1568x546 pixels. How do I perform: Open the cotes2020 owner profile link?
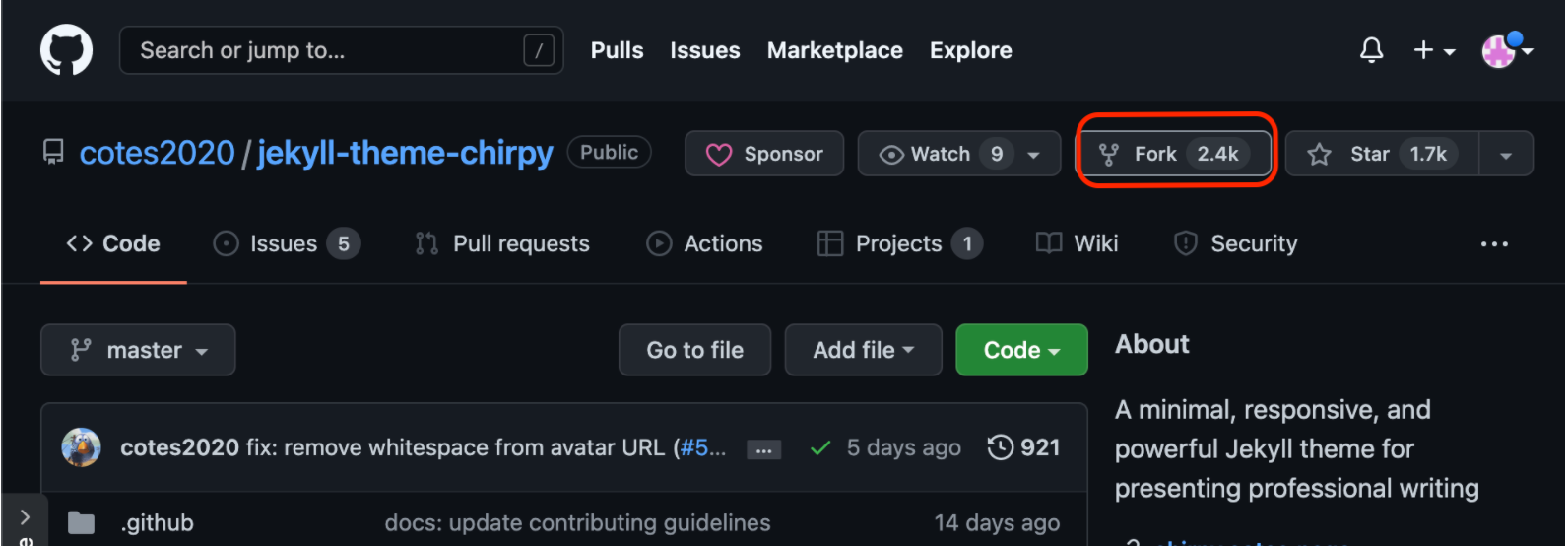pos(157,153)
